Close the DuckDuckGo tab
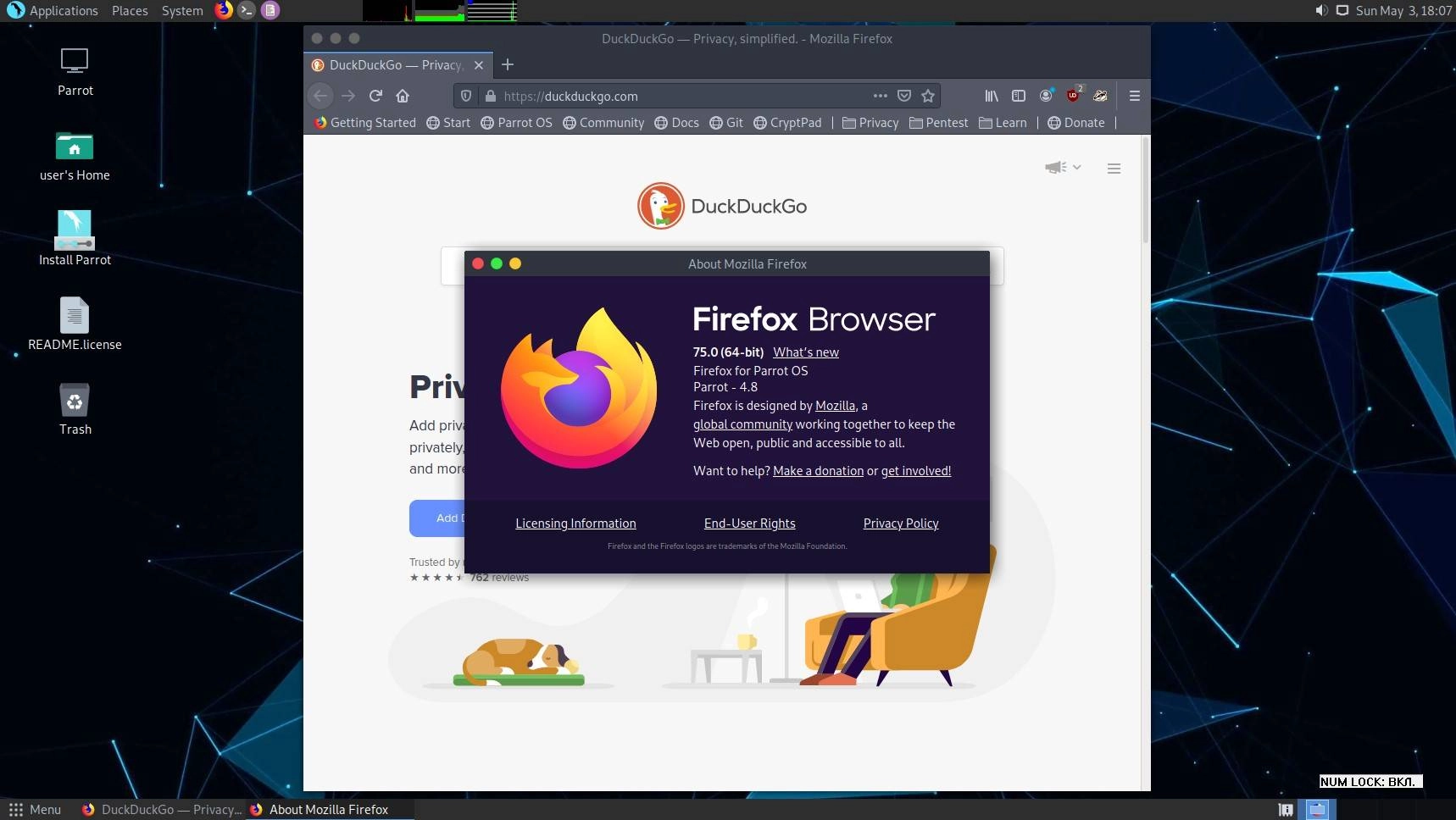 (x=479, y=65)
